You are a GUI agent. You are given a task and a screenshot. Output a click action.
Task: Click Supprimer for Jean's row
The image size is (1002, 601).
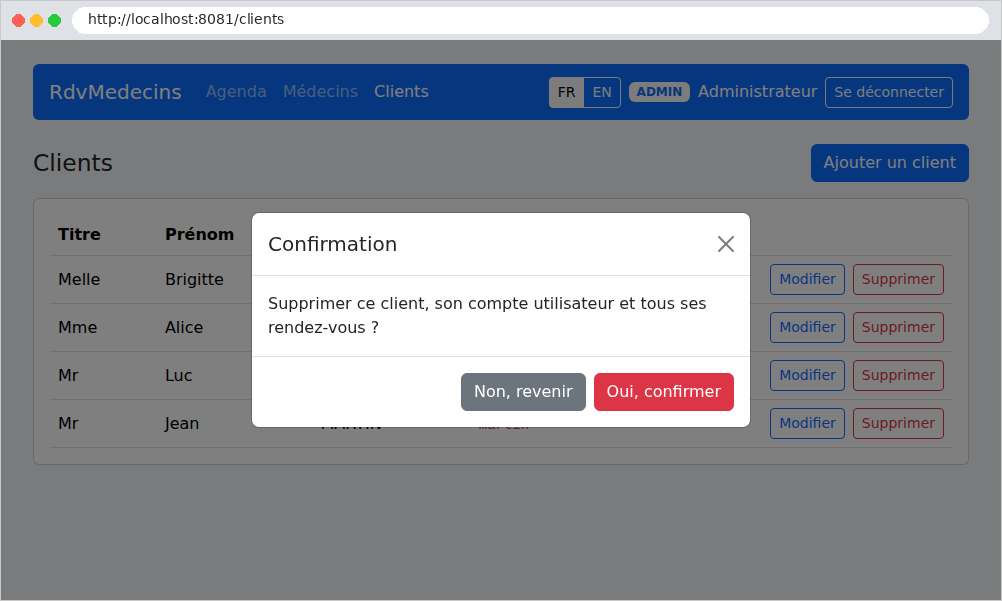coord(898,423)
